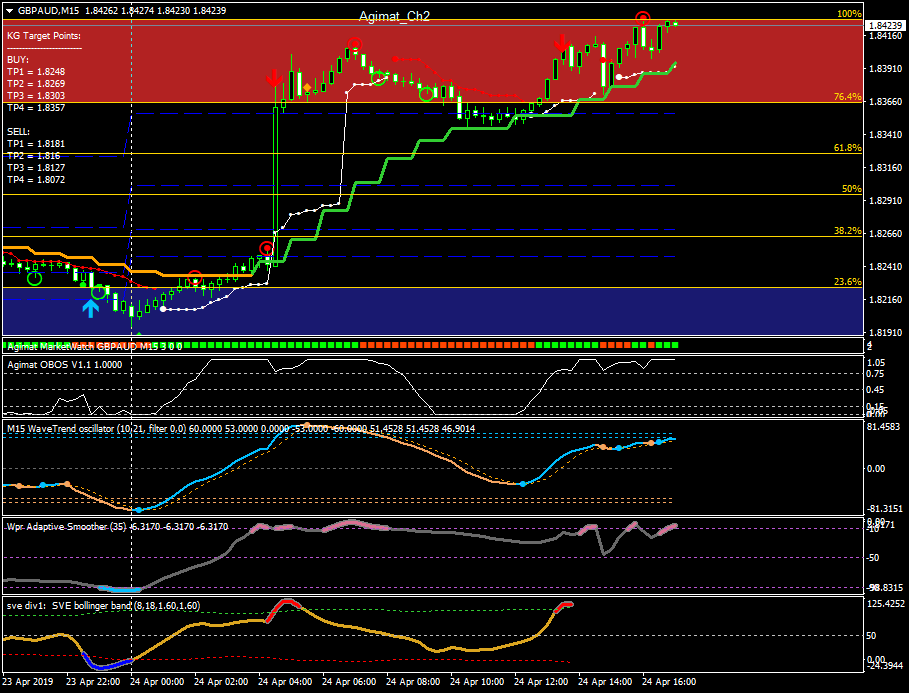Select the blue dot at the WaveTrend lowest trough
909x693 pixels.
[139, 510]
